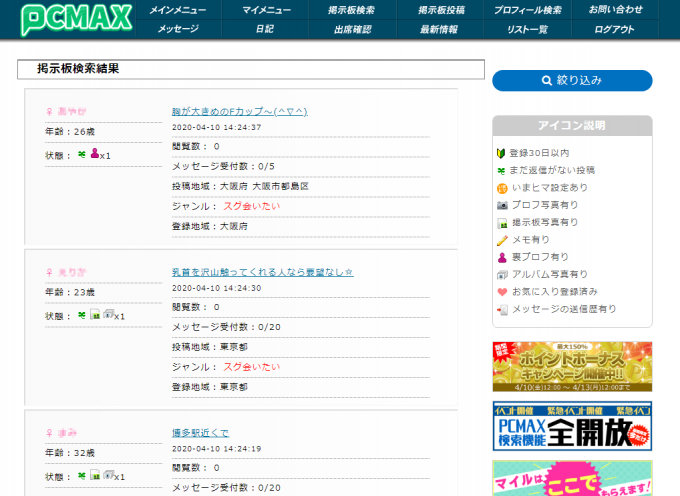The height and width of the screenshot is (496, 680).
Task: Click the purple person icon for 裏プロフ有り
Action: point(502,257)
